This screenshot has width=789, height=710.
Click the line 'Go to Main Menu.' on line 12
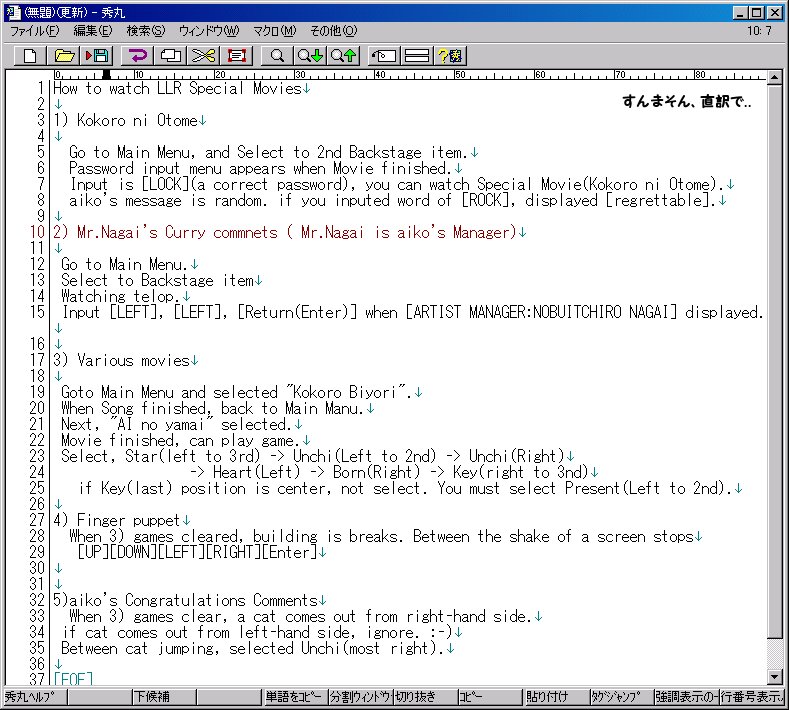tap(124, 264)
